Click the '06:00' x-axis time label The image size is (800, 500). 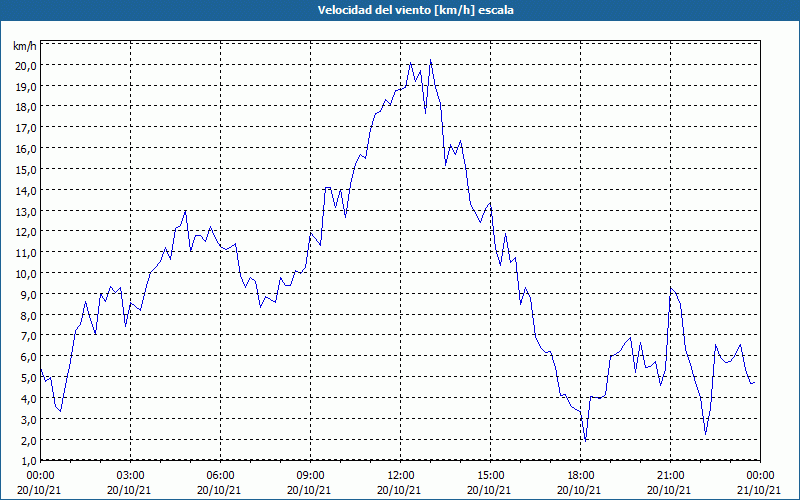(x=220, y=476)
